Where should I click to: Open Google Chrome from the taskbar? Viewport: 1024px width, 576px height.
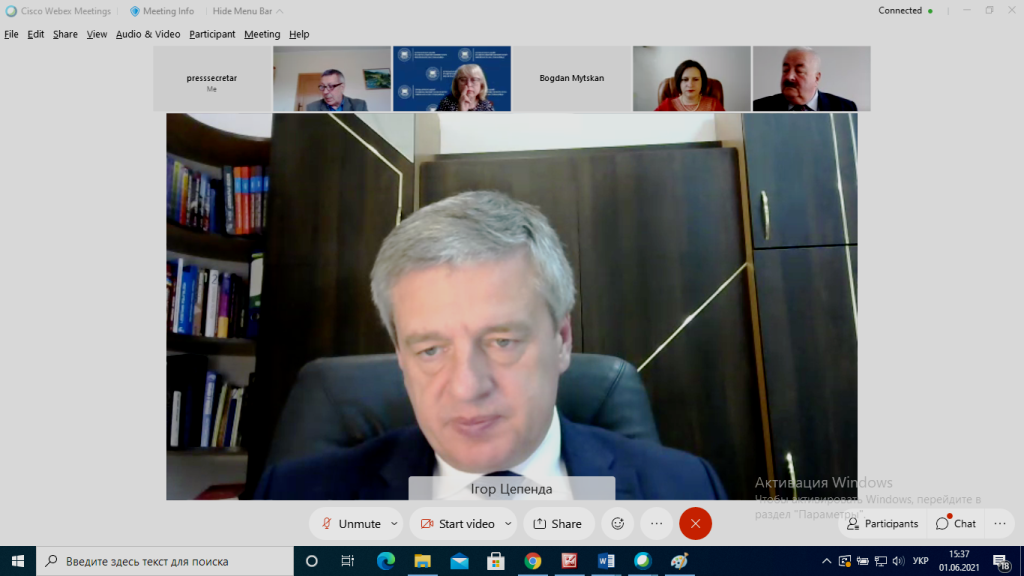click(532, 561)
